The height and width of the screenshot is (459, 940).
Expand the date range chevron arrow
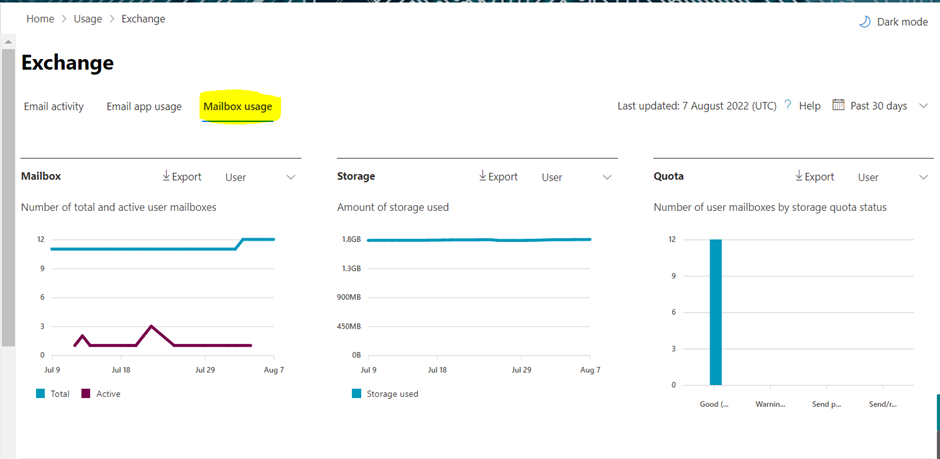point(923,105)
